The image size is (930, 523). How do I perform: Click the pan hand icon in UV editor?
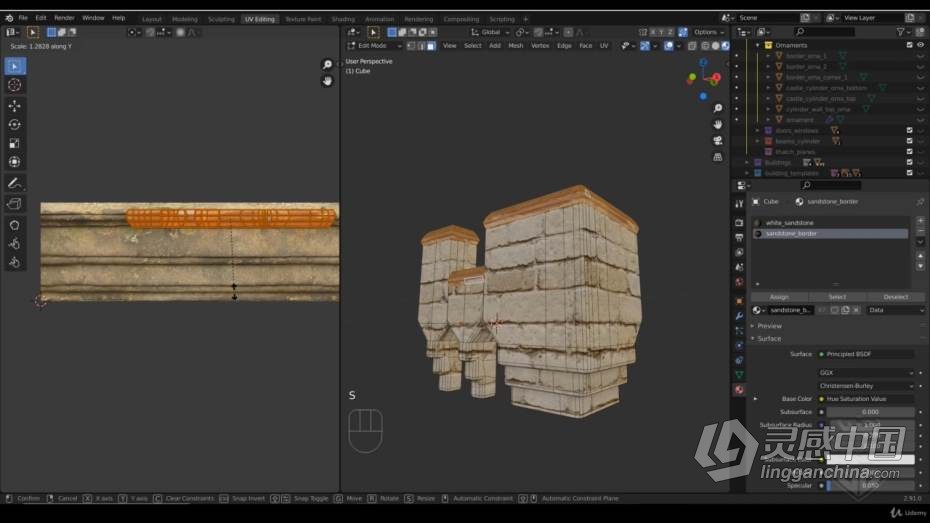(x=327, y=81)
